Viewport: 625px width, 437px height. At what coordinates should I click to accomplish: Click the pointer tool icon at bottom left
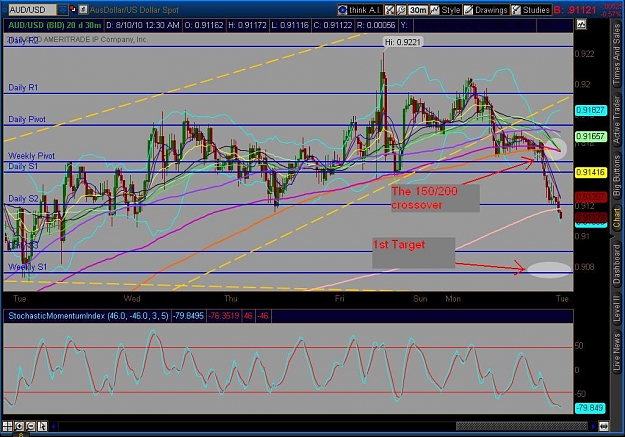(42, 426)
